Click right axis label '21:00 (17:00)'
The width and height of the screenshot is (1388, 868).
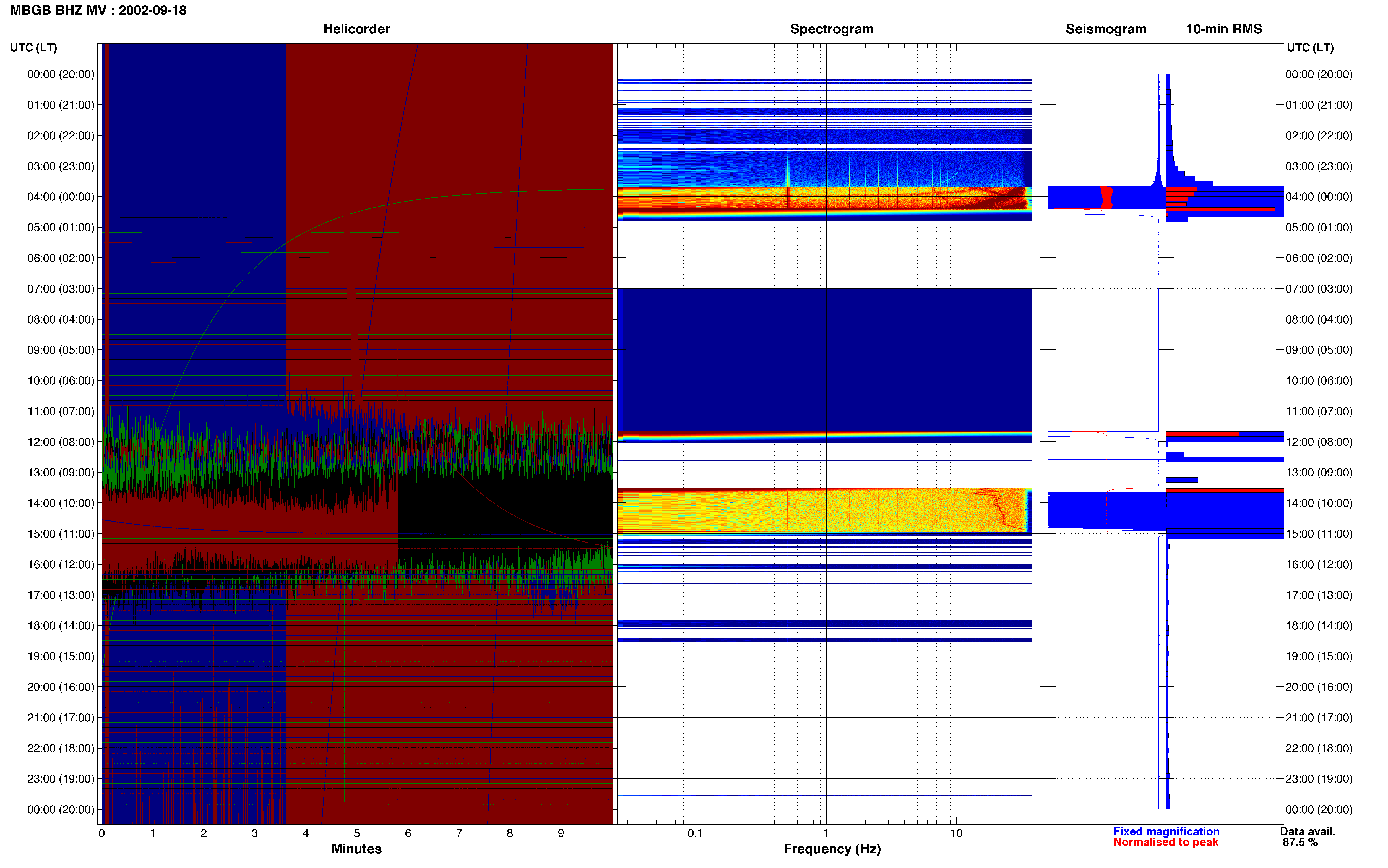1319,718
